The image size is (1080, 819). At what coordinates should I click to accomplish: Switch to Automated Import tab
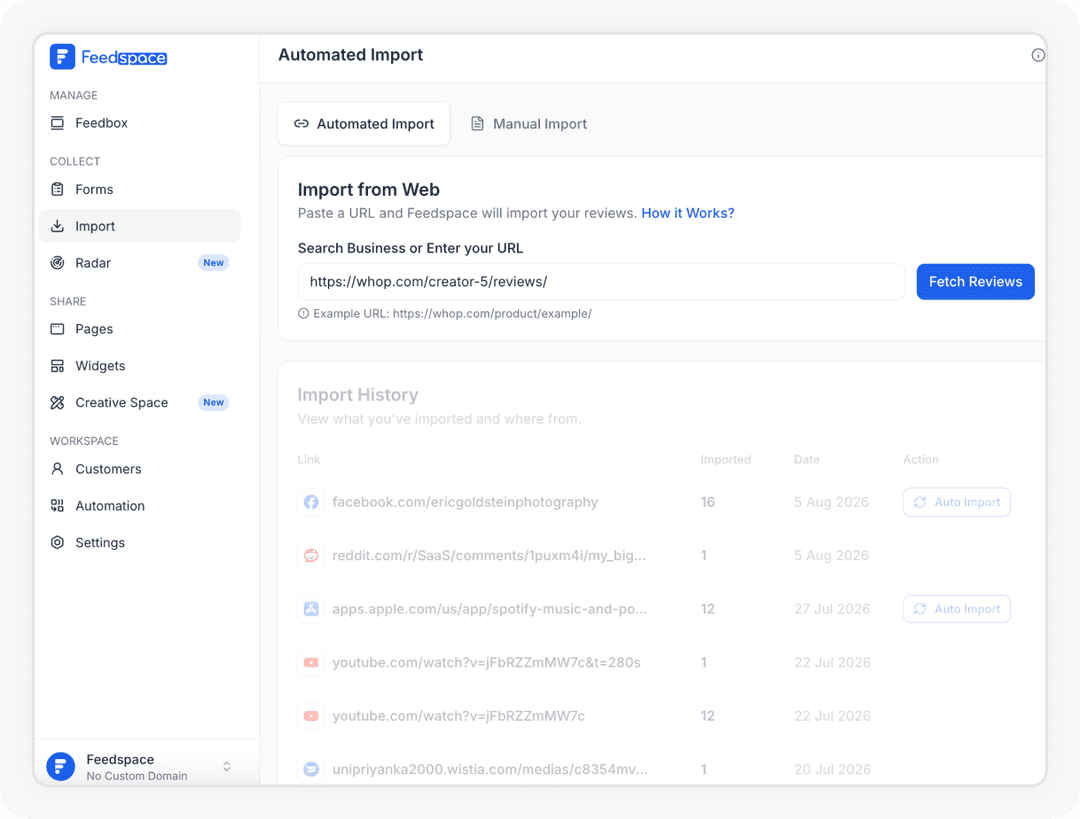pyautogui.click(x=364, y=124)
